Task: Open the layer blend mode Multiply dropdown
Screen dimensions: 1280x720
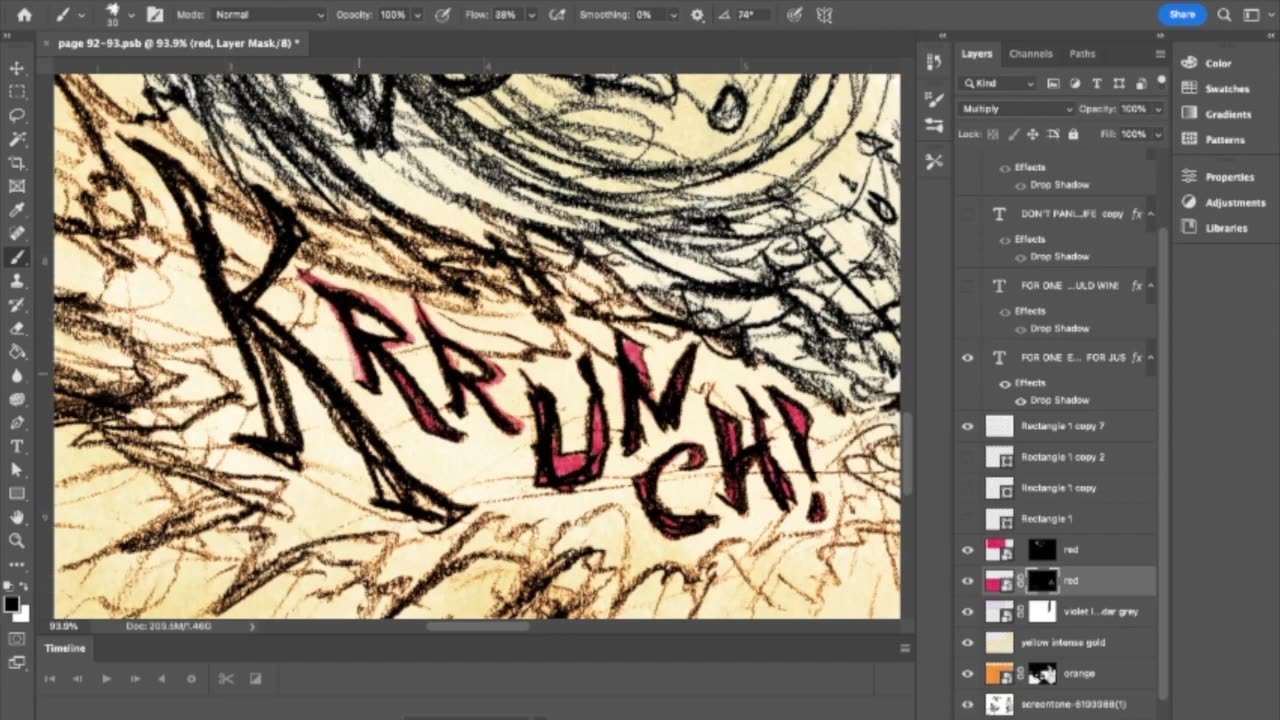Action: point(1016,108)
